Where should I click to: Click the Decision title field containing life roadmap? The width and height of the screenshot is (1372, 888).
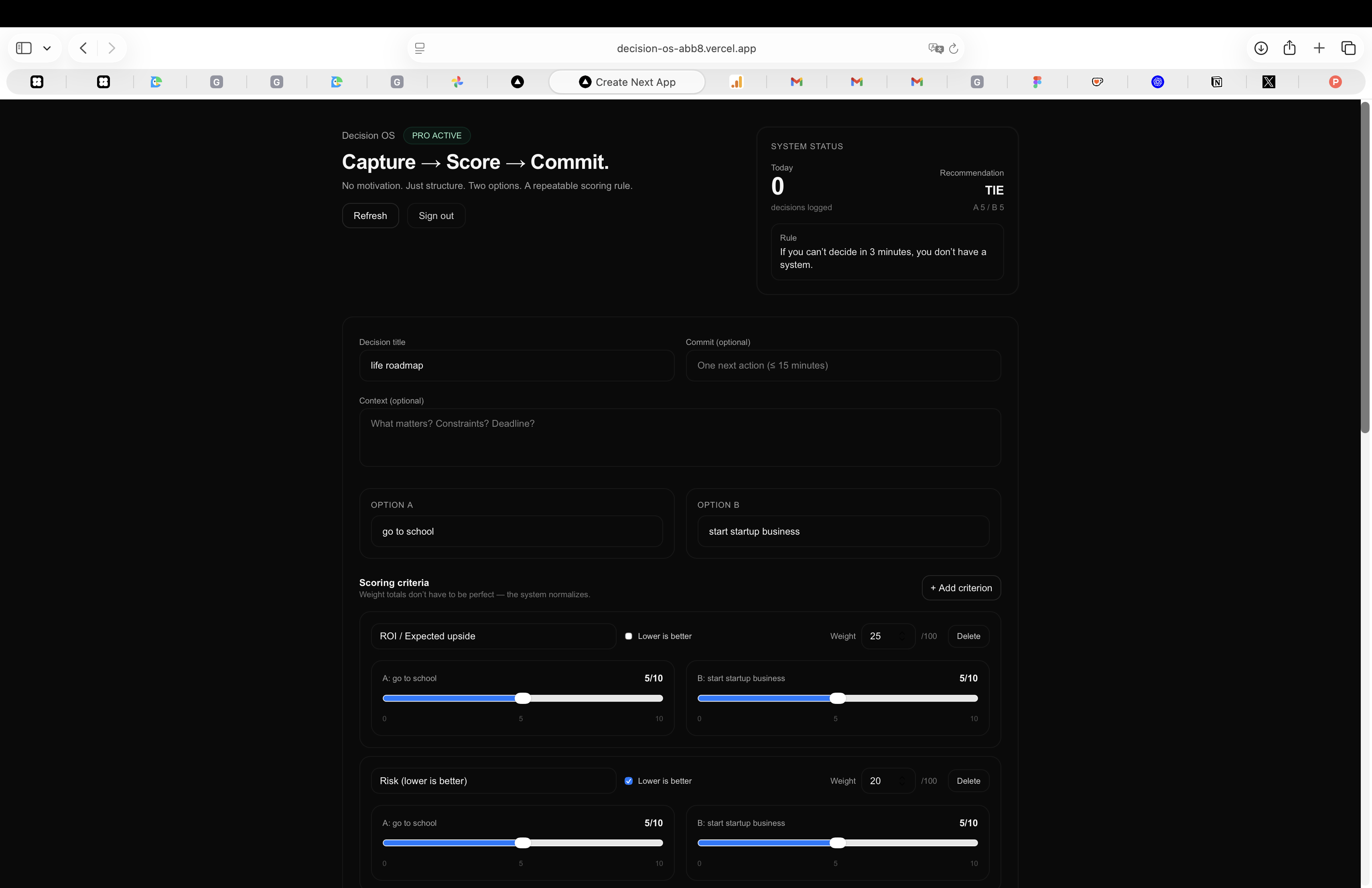(x=517, y=365)
